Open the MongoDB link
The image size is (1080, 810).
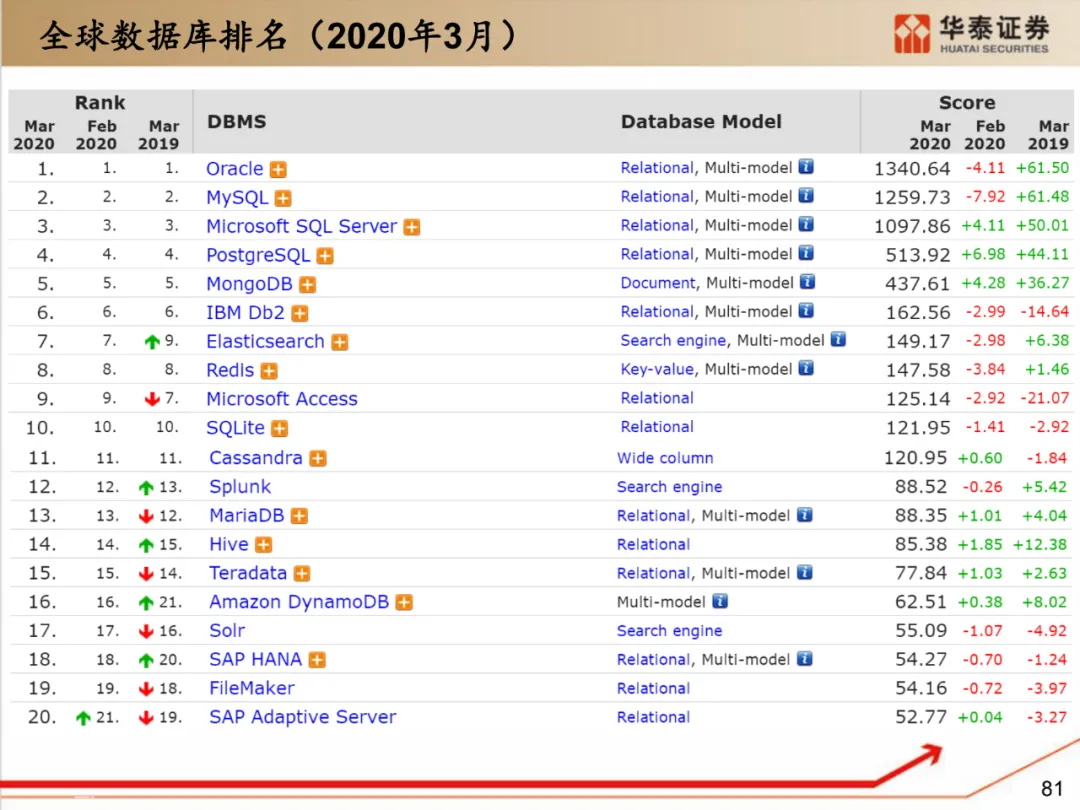point(249,284)
